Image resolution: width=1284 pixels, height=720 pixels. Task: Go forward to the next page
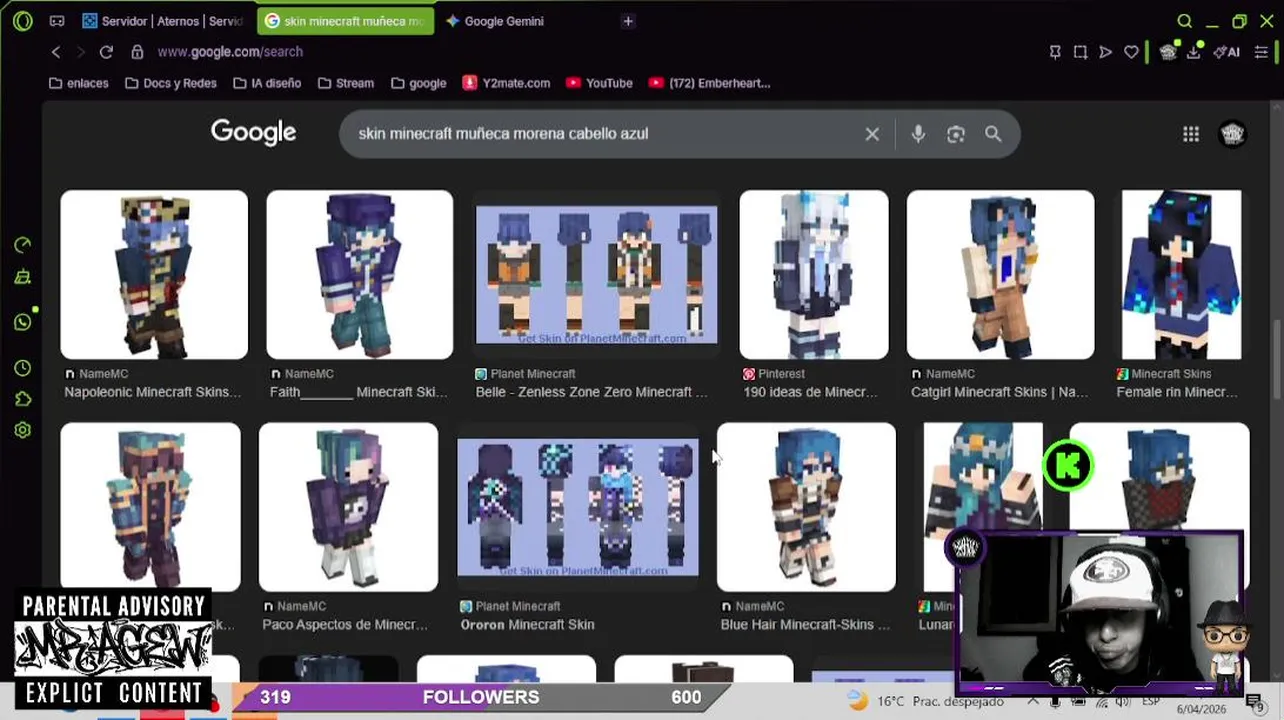(81, 52)
